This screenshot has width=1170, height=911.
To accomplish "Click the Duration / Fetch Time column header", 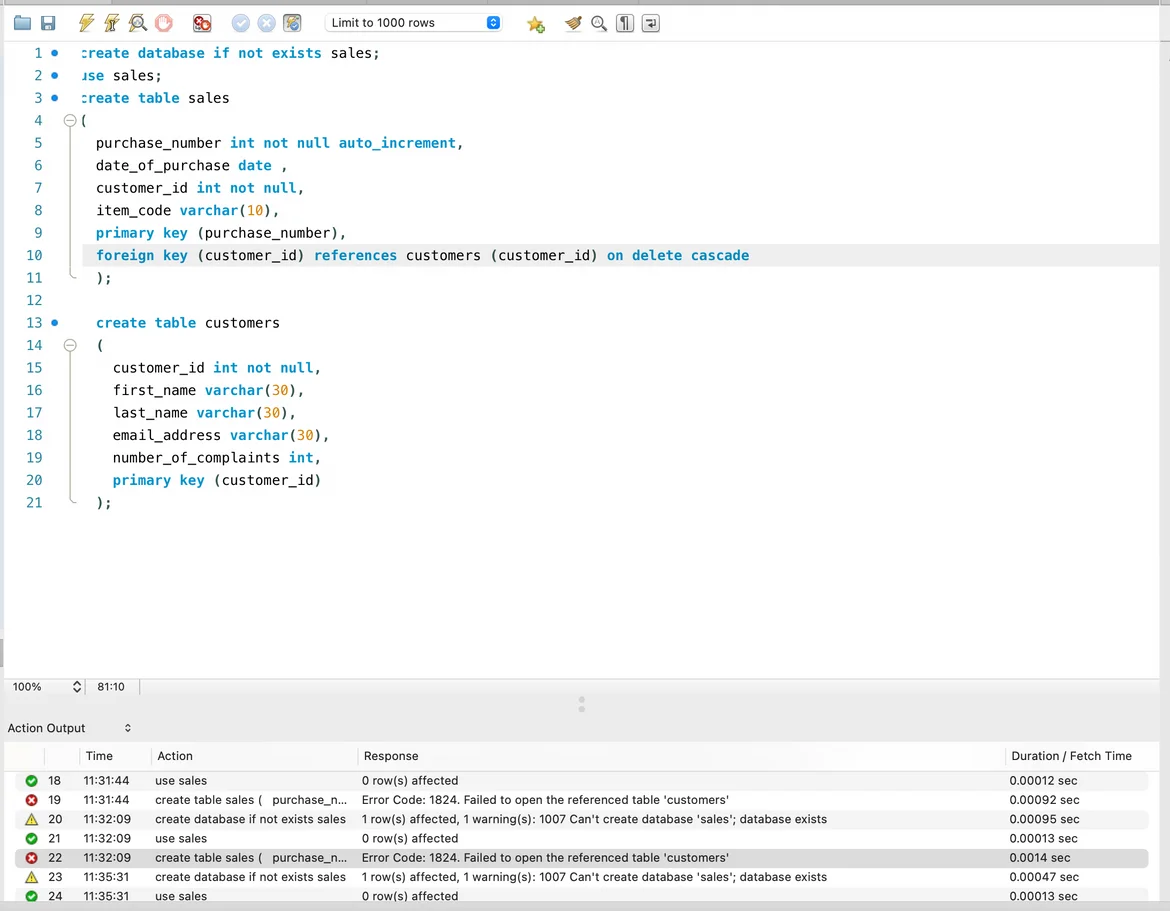I will 1071,756.
